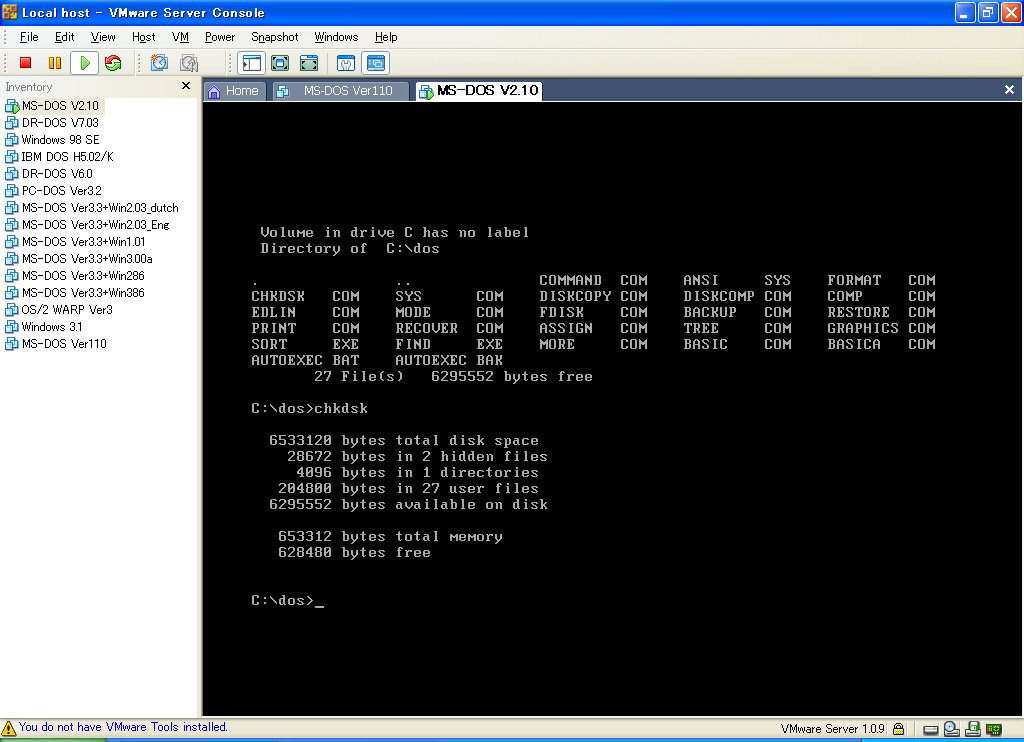Click 'FORMAT COM' in the directory listing

pos(881,280)
